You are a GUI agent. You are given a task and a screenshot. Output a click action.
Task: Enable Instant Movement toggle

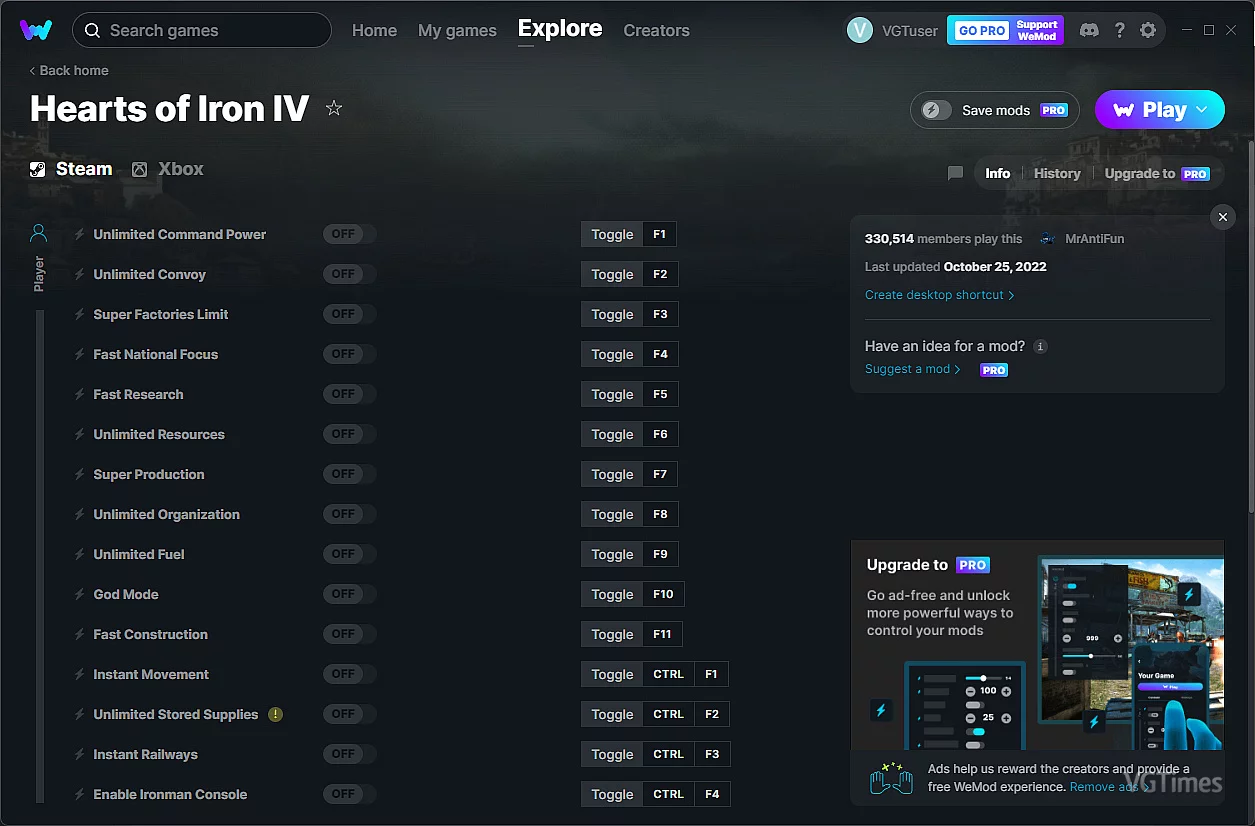point(349,674)
